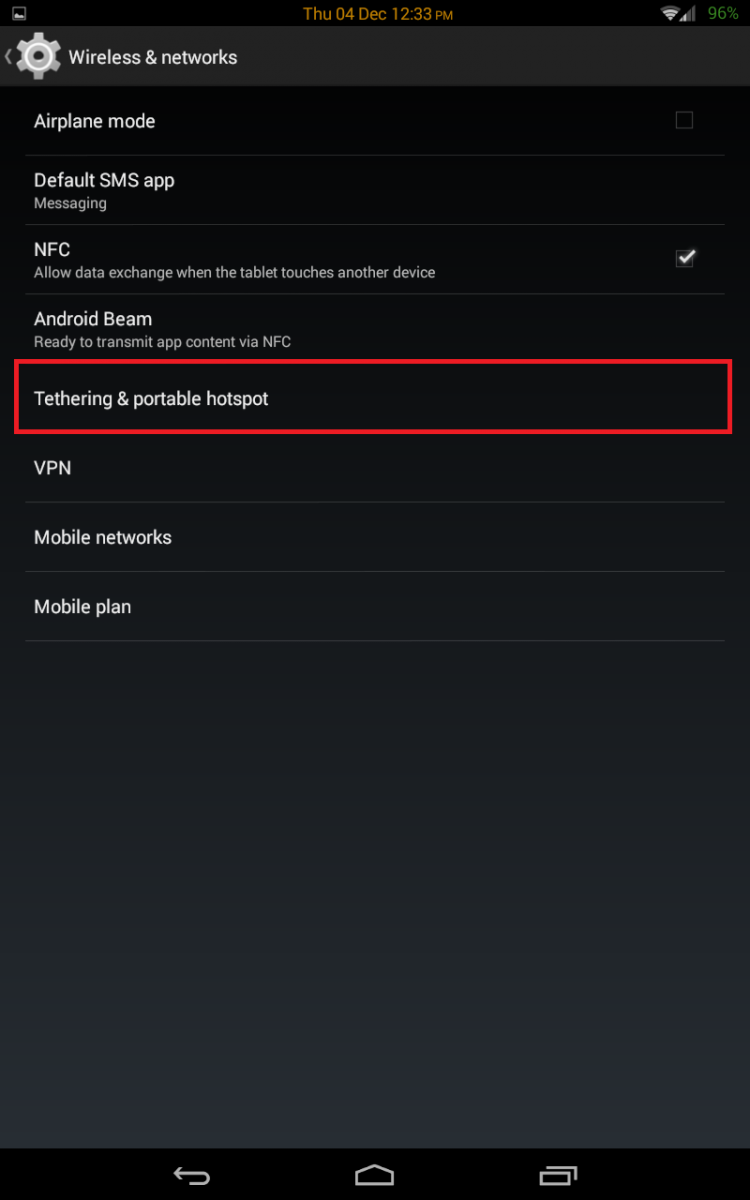Open Default SMS app chooser
Viewport: 750px width, 1200px height.
(x=374, y=190)
